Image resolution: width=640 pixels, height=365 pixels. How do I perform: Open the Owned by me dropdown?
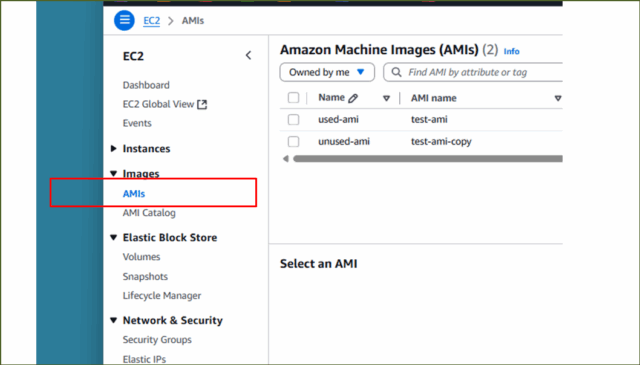point(327,72)
